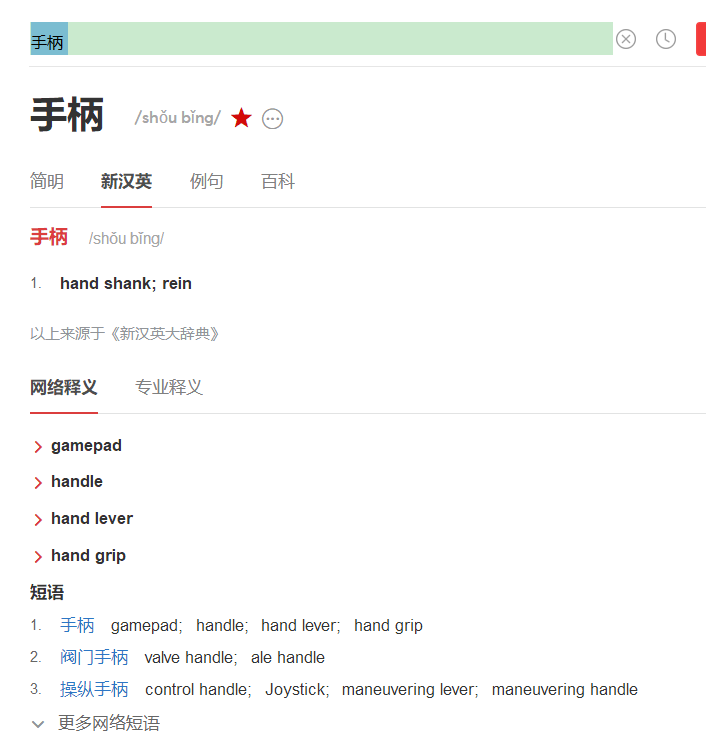Click the hand lever web definition text
This screenshot has width=706, height=740.
tap(92, 518)
